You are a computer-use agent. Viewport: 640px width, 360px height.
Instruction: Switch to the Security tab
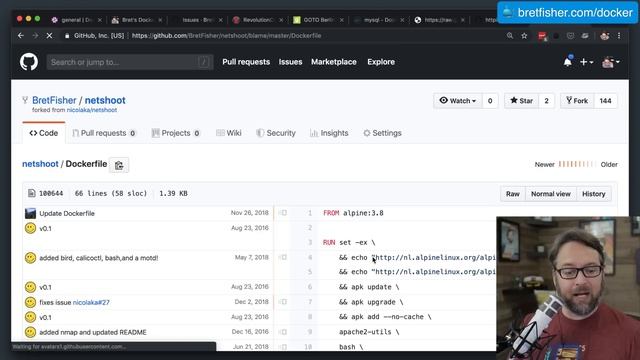276,133
